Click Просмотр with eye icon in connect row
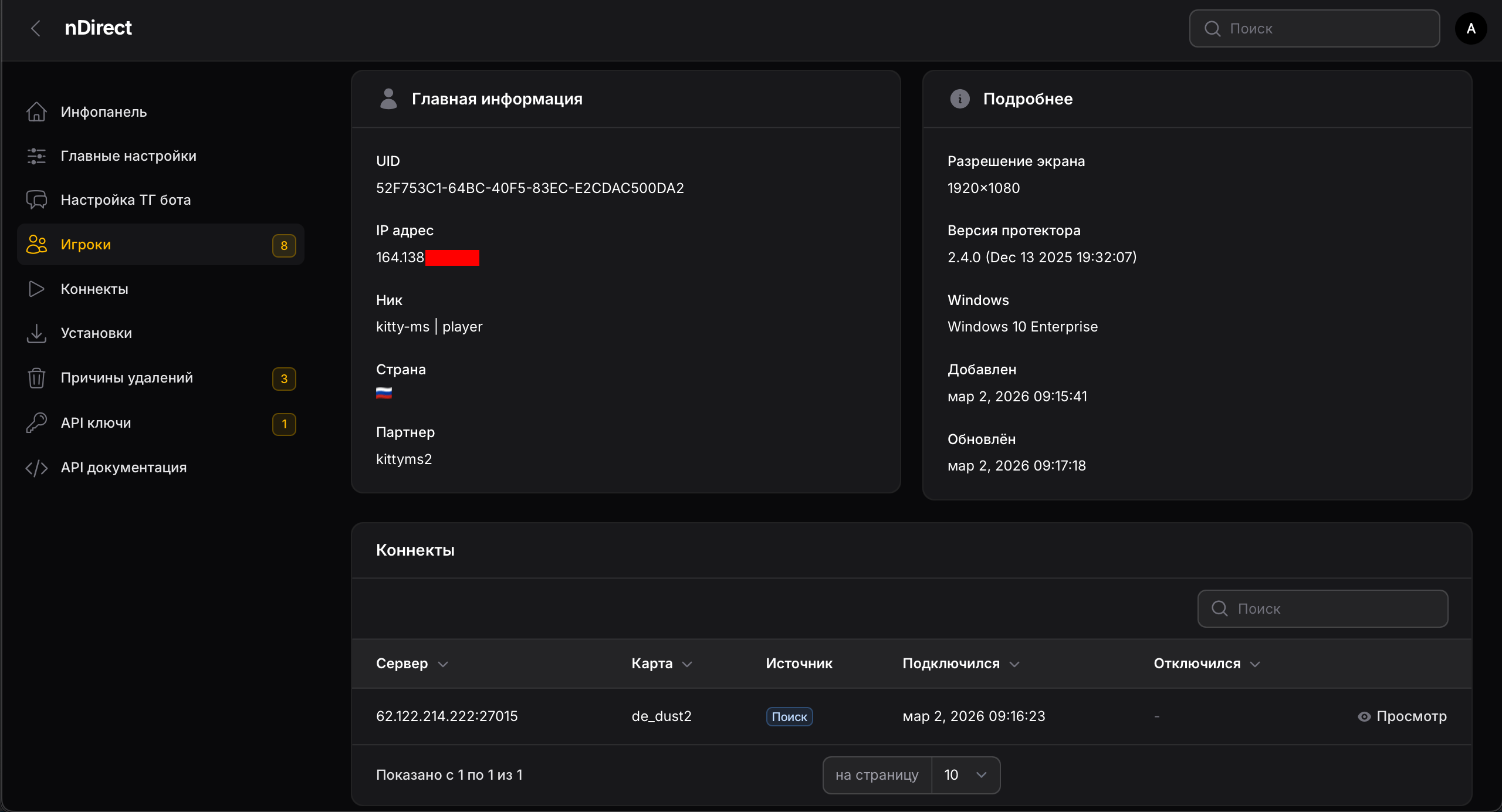Viewport: 1502px width, 812px height. [1402, 716]
